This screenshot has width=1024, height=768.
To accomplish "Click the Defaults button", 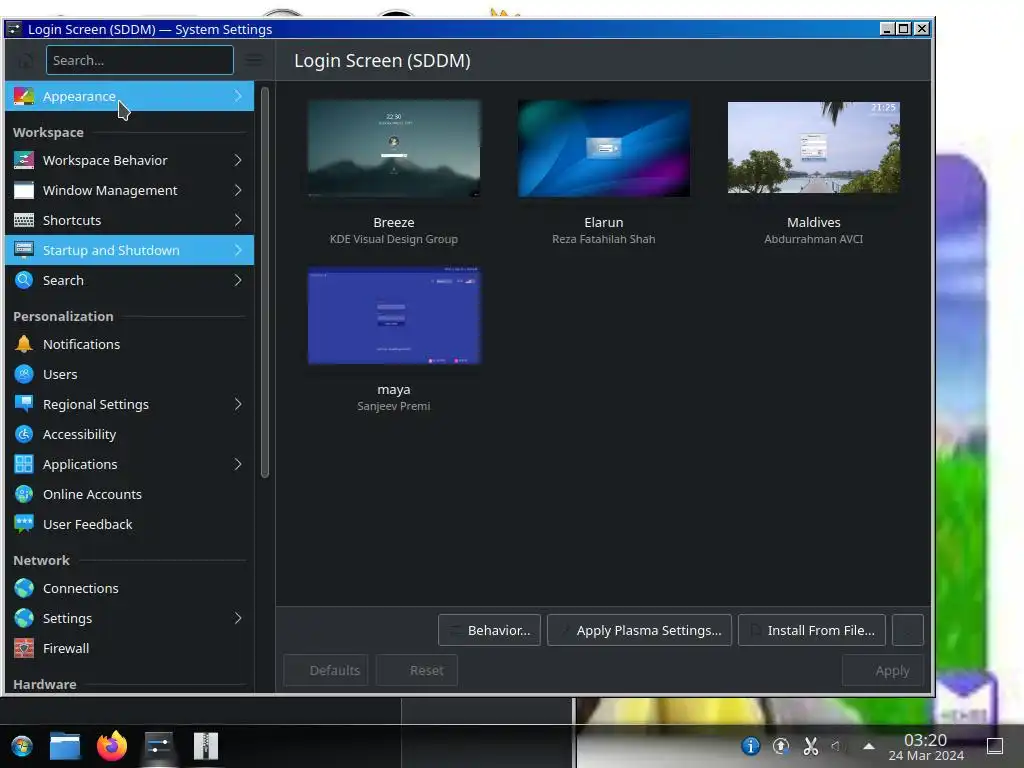I will click(326, 671).
